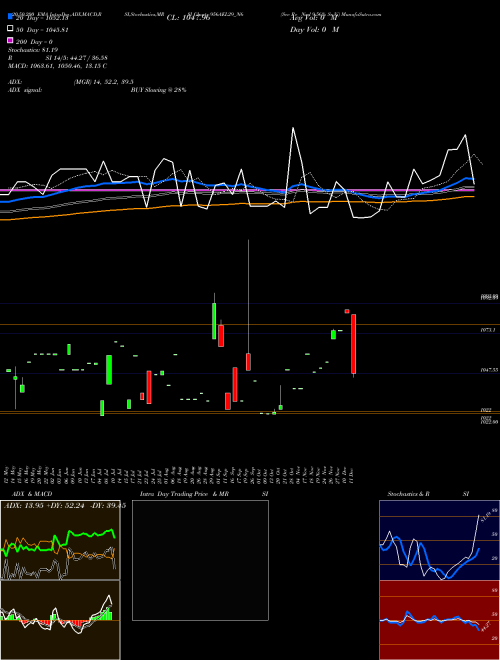Click the blue 20 Day legend swatch

10,17
